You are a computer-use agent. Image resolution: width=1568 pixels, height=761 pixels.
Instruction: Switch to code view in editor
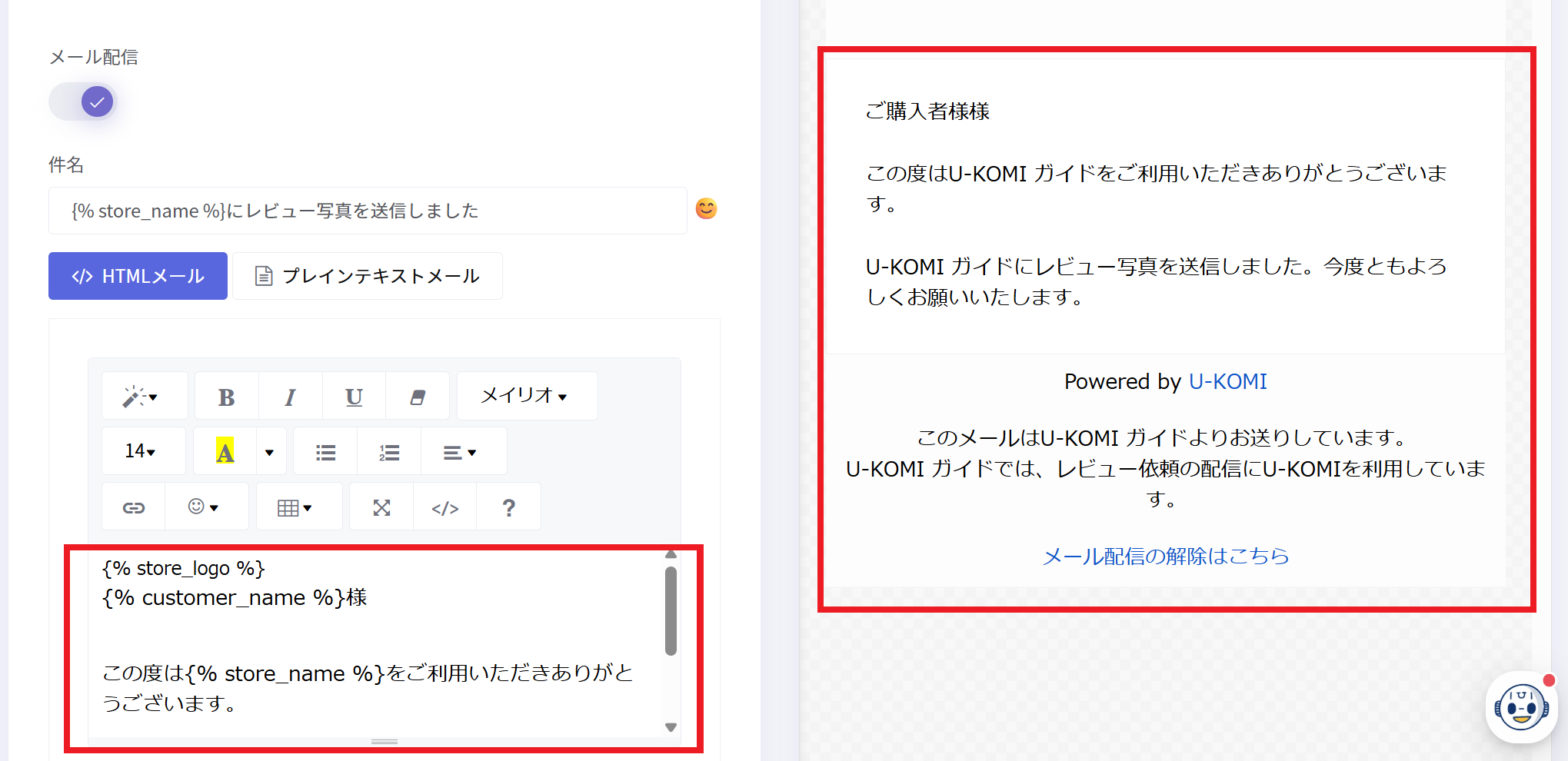click(445, 507)
